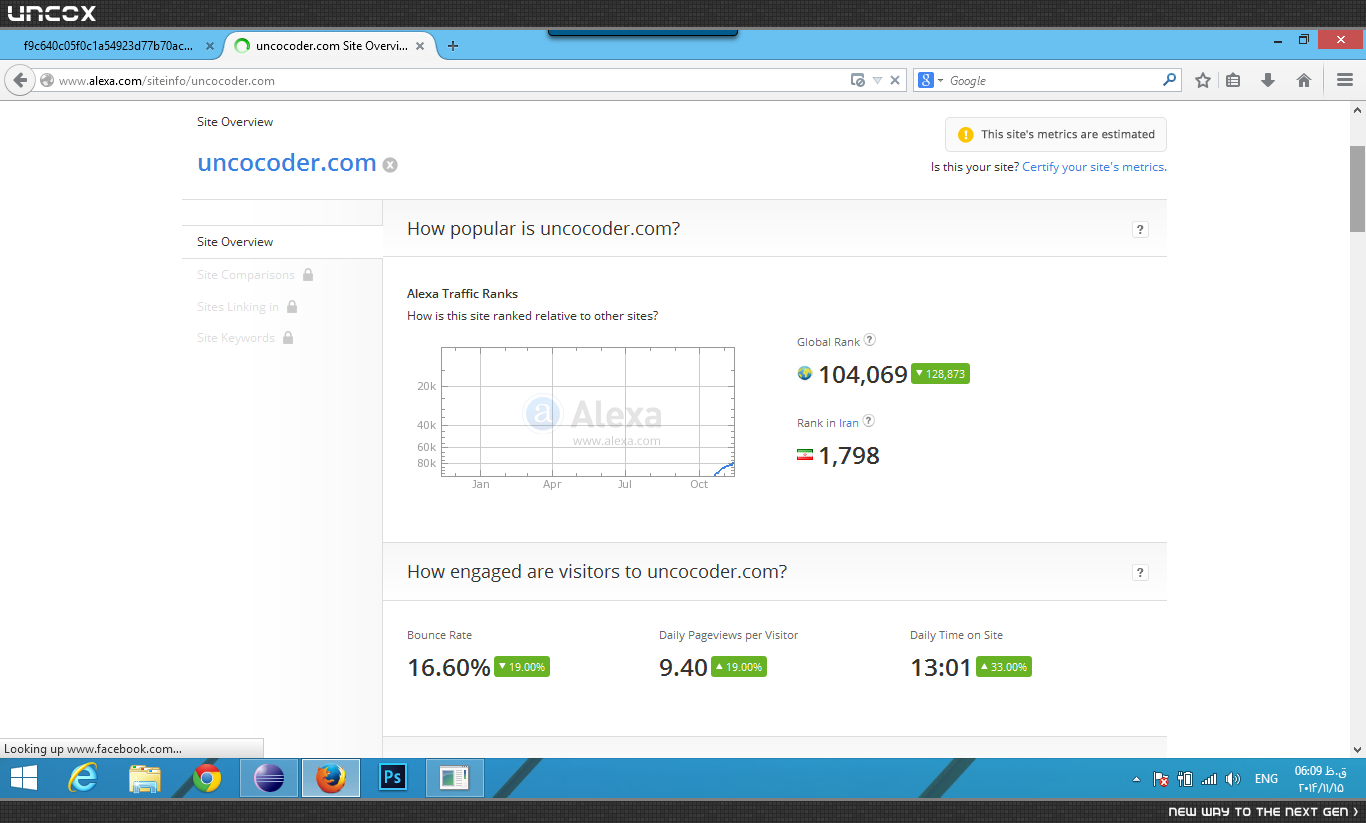Click the Bounce Rate 19.00% change badge

point(522,667)
